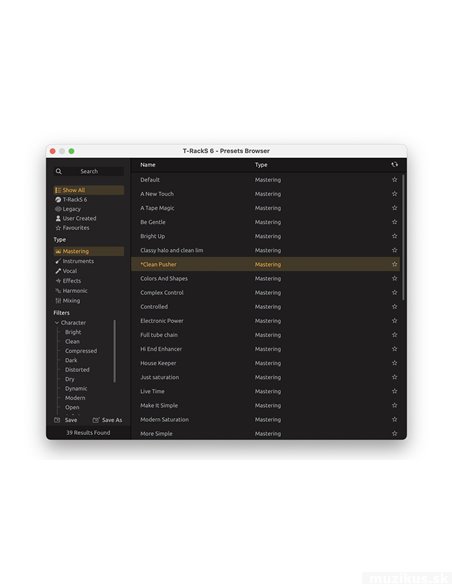The width and height of the screenshot is (452, 584).
Task: Click the preset list vertical scrollbar
Action: (404, 237)
